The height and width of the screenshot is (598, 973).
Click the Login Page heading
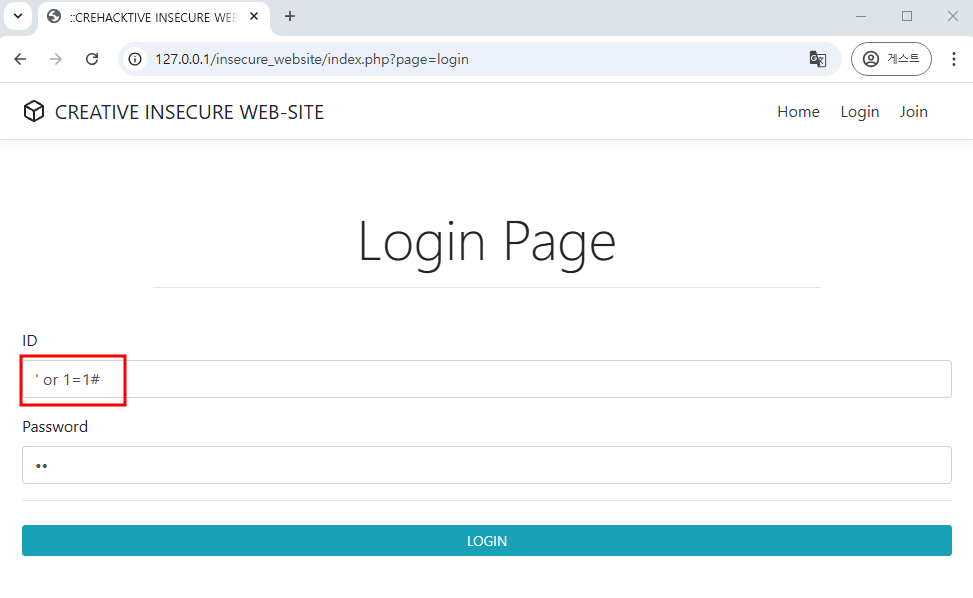[487, 243]
